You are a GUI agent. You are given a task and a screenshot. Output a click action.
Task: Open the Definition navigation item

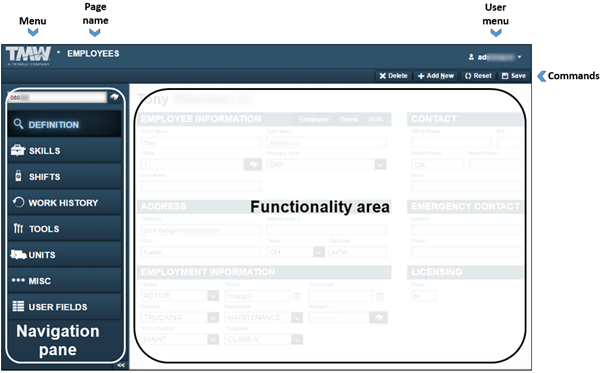point(64,124)
